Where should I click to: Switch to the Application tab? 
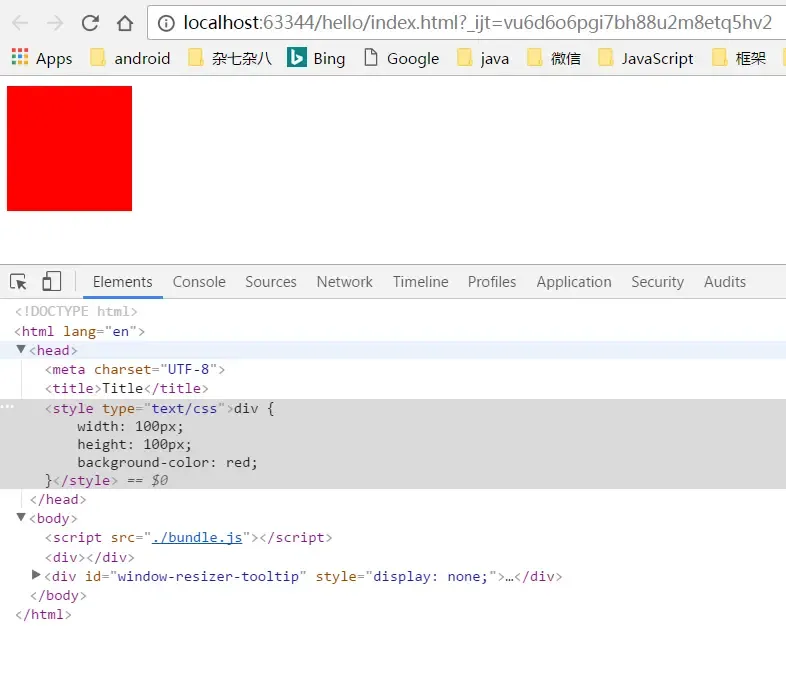574,282
